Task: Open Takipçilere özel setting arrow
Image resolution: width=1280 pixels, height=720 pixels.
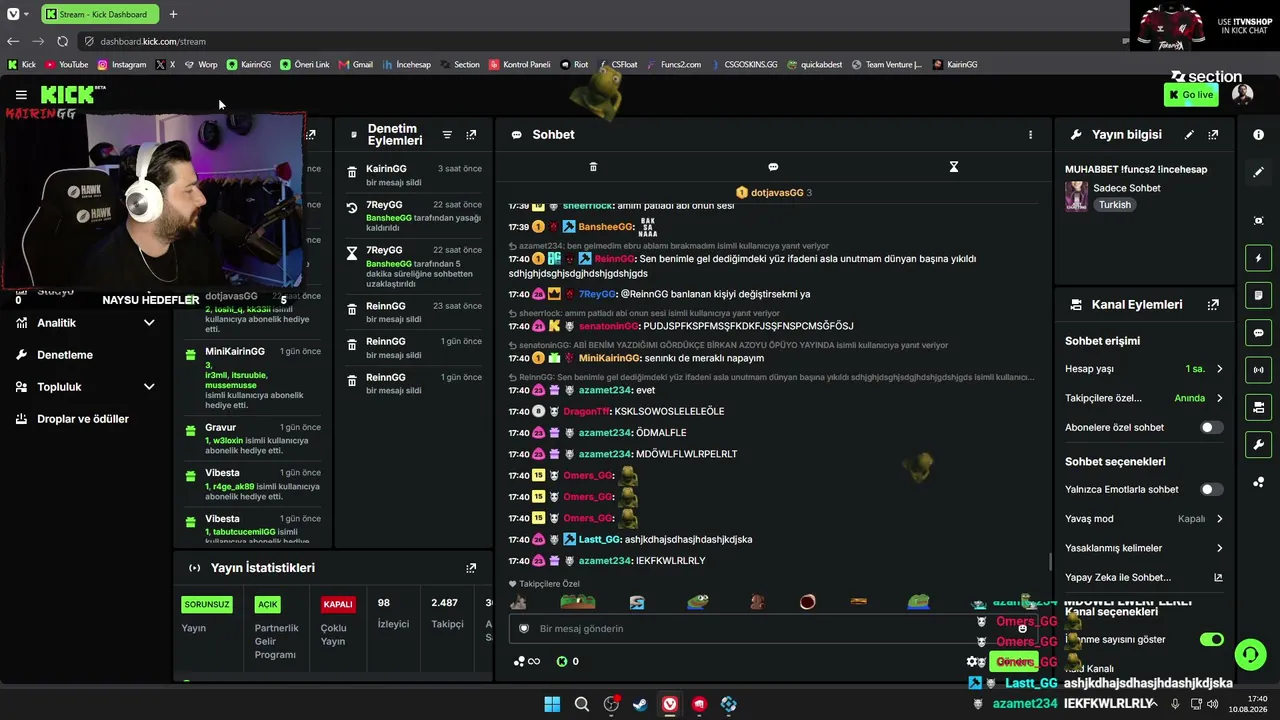Action: tap(1219, 398)
